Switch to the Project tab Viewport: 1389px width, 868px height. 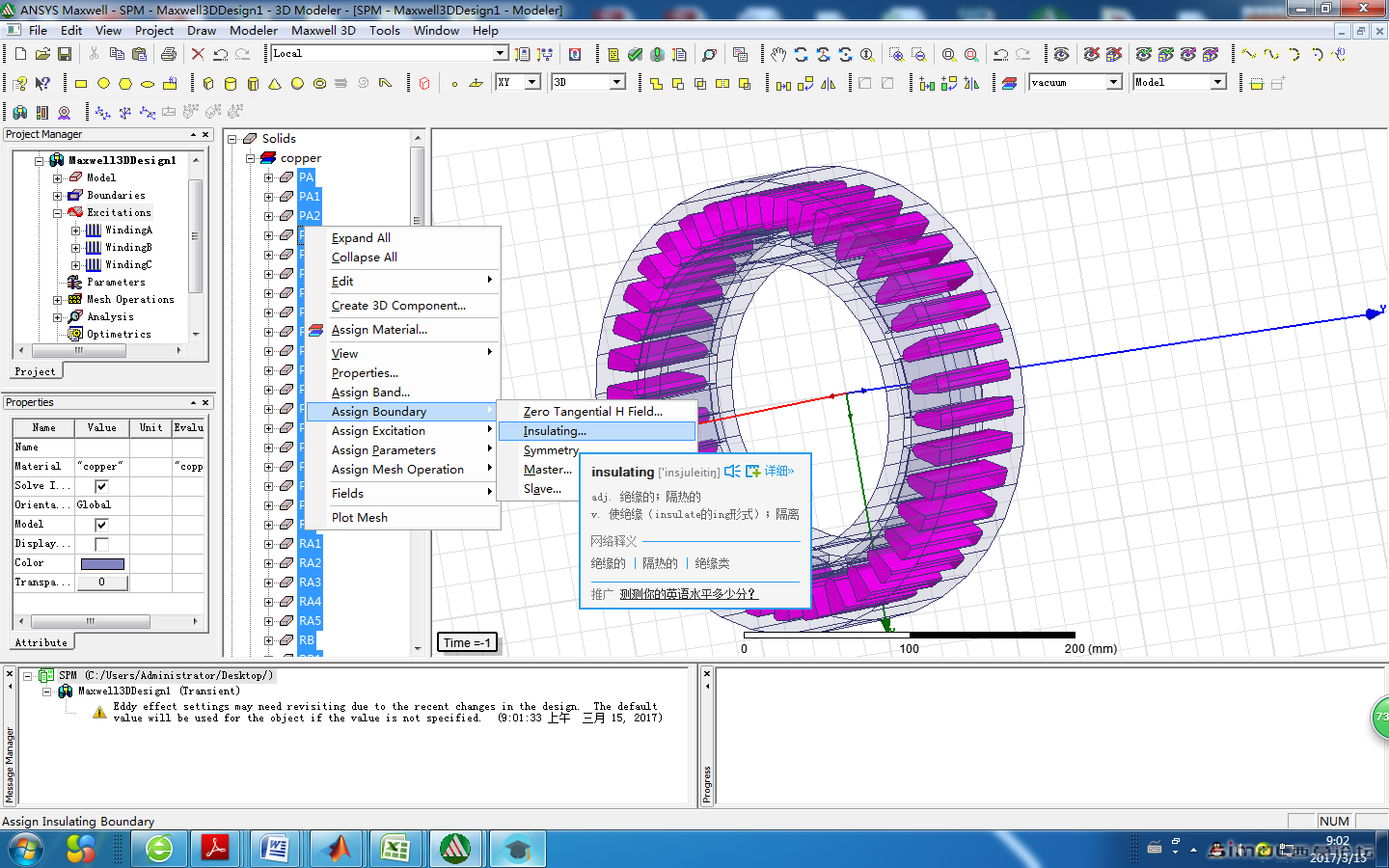(x=36, y=371)
